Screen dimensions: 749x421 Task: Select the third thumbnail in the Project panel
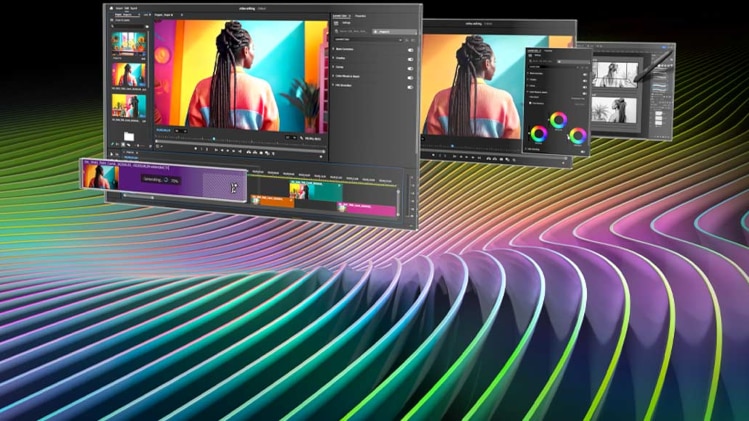129,106
